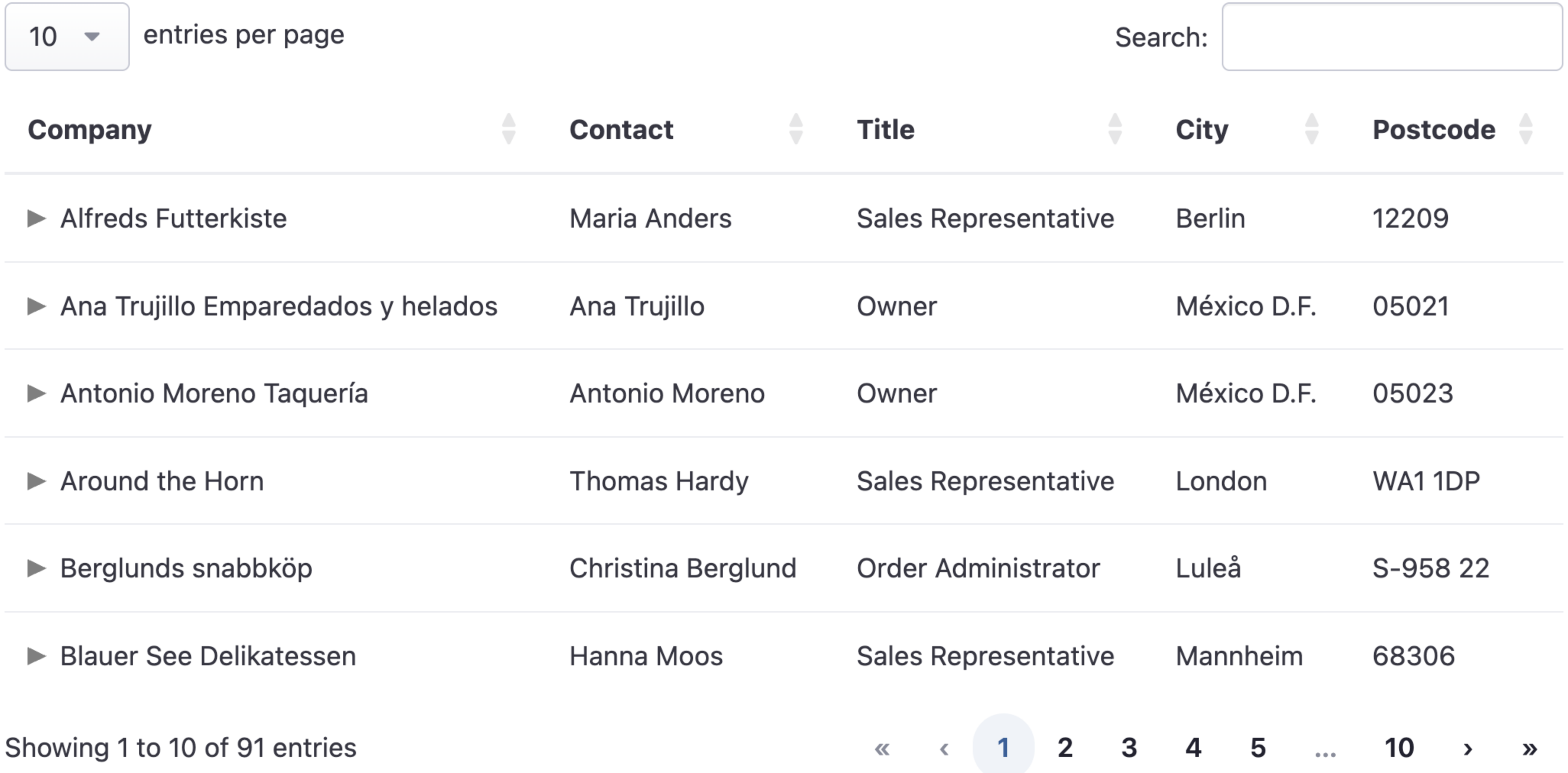Expand the Around the Horn row
This screenshot has height=773, width=1568.
37,481
